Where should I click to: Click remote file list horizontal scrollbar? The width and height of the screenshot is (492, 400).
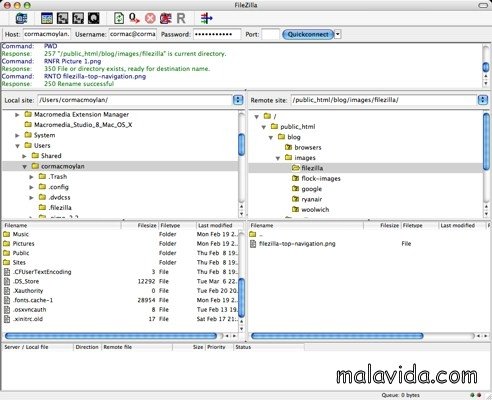tap(337, 336)
